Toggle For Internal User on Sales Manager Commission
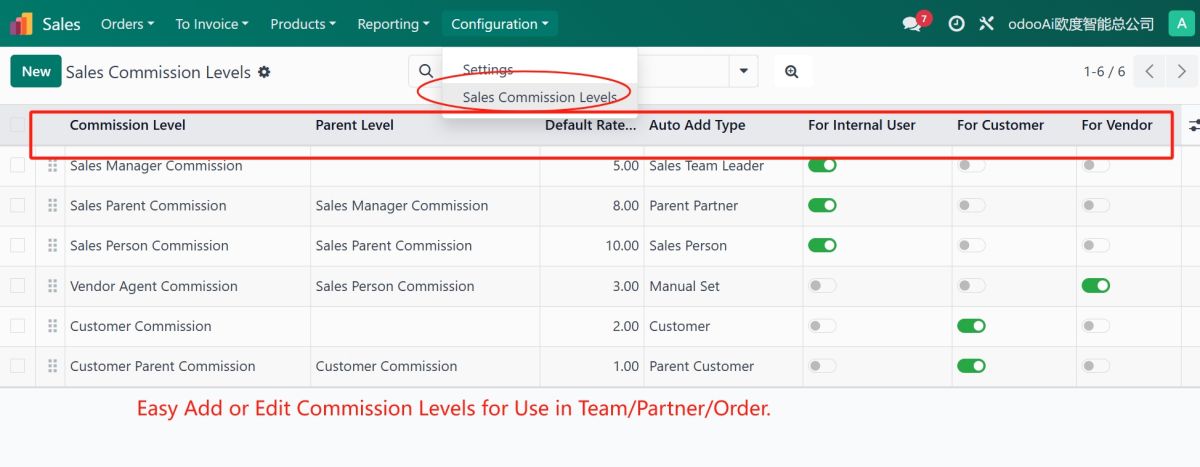Viewport: 1200px width, 467px height. 822,166
